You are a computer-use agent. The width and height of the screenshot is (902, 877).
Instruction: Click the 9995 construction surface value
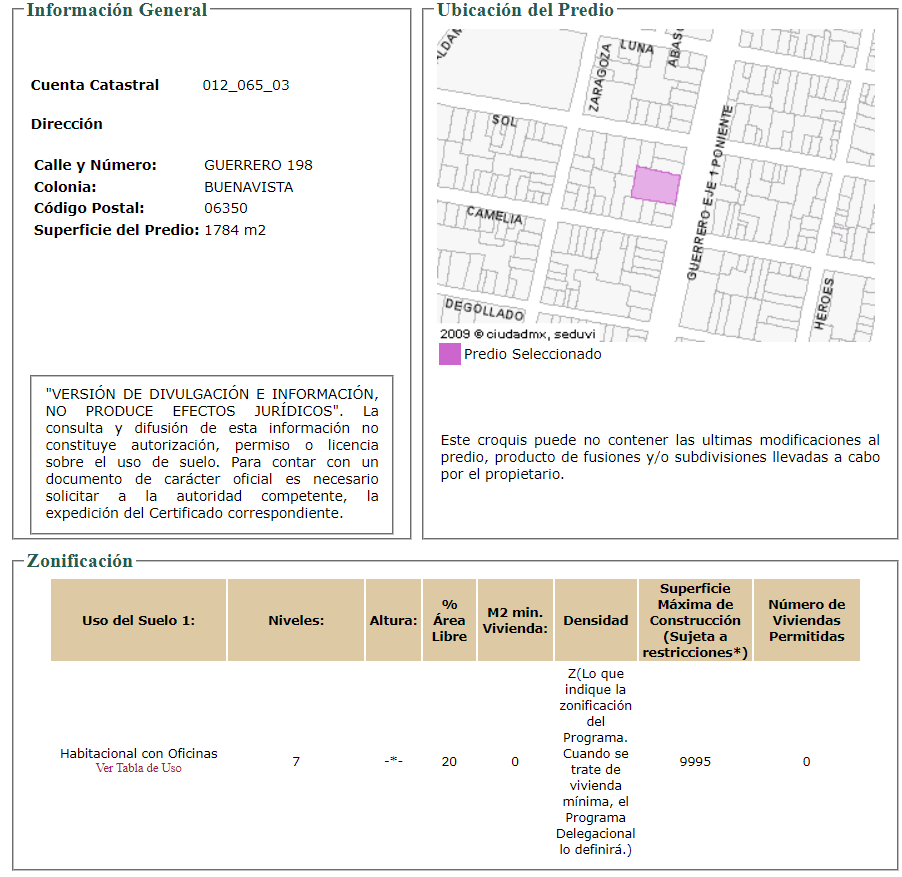(695, 761)
